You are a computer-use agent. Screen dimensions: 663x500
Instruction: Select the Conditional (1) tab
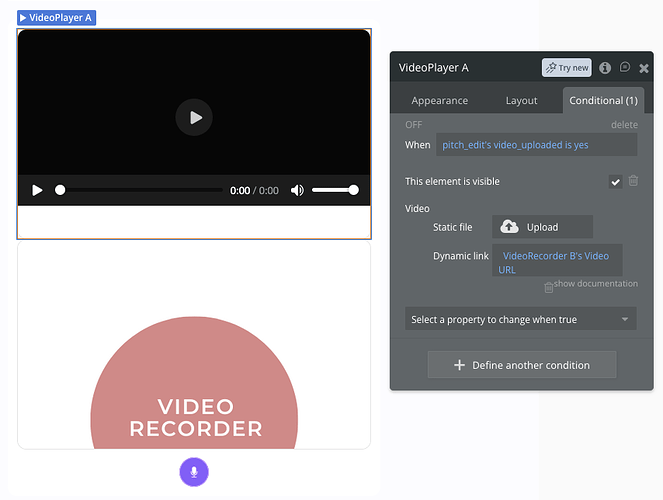click(603, 101)
